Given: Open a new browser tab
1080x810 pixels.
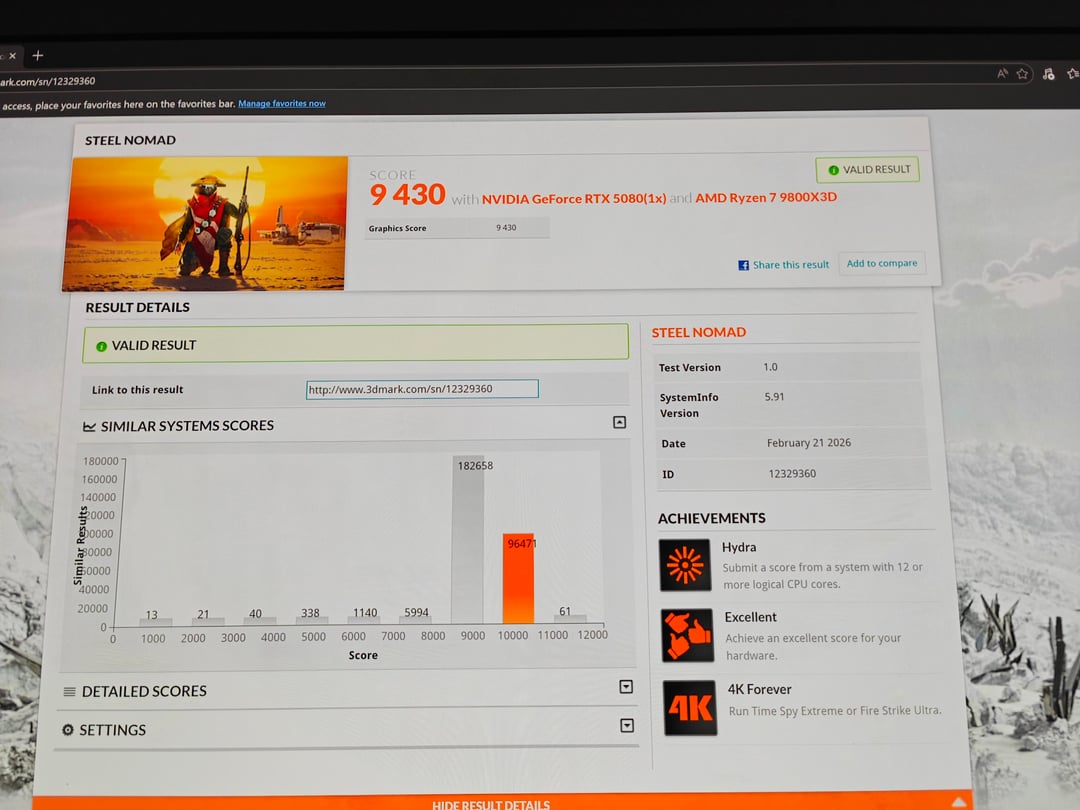Looking at the screenshot, I should [38, 56].
